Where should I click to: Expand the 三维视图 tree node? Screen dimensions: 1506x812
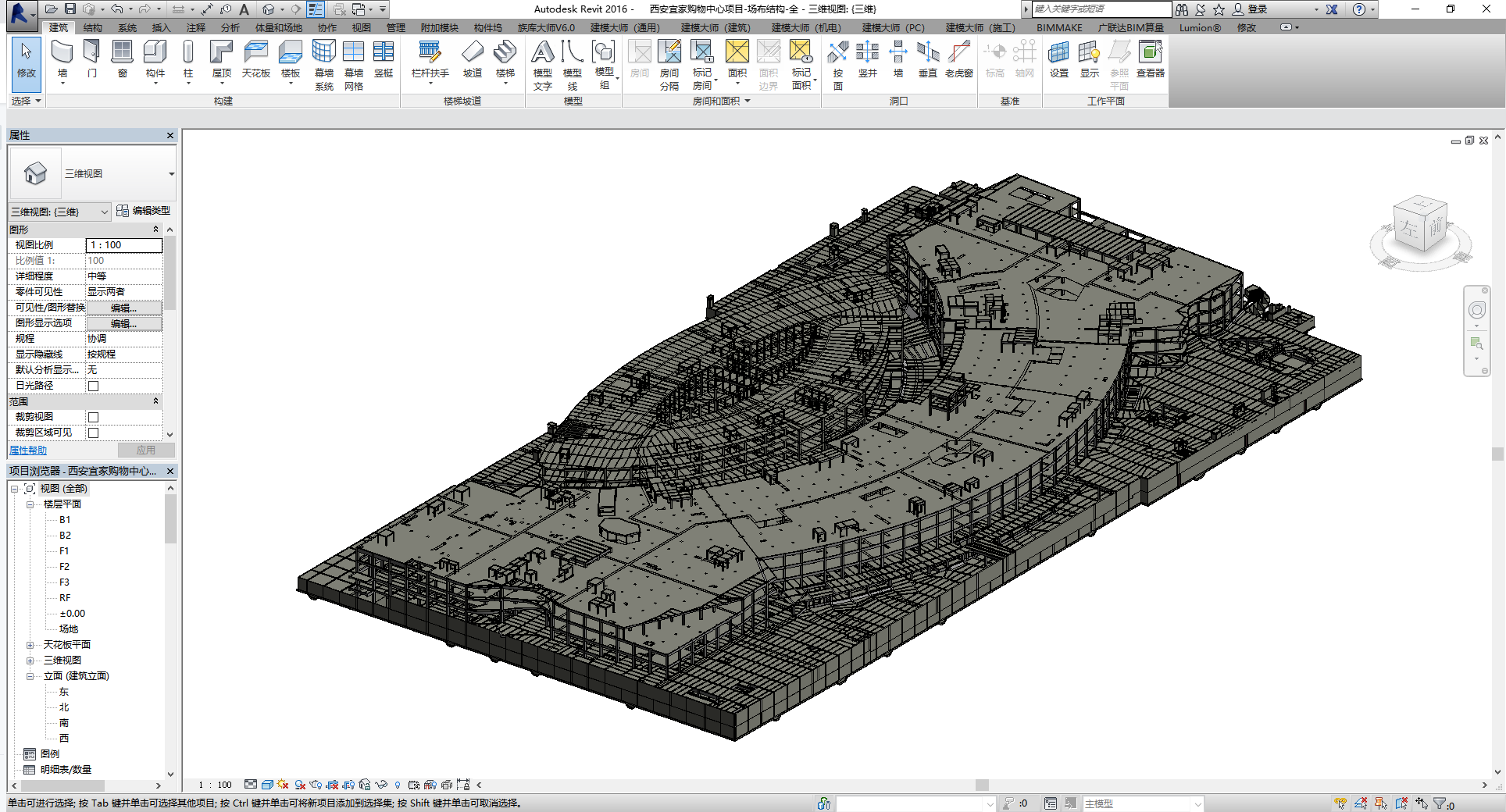tap(30, 661)
